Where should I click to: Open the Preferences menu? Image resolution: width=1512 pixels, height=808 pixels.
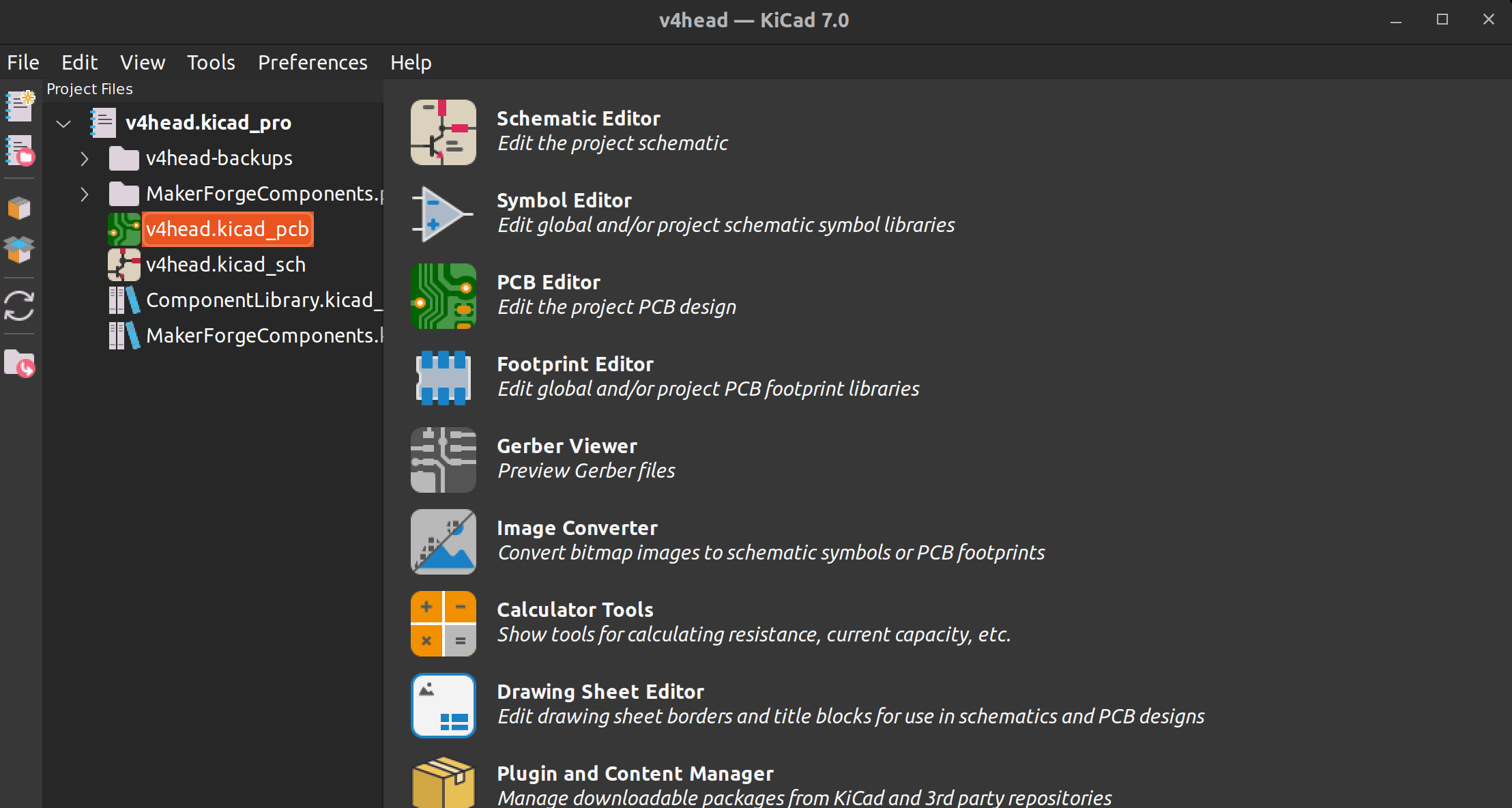click(x=312, y=62)
